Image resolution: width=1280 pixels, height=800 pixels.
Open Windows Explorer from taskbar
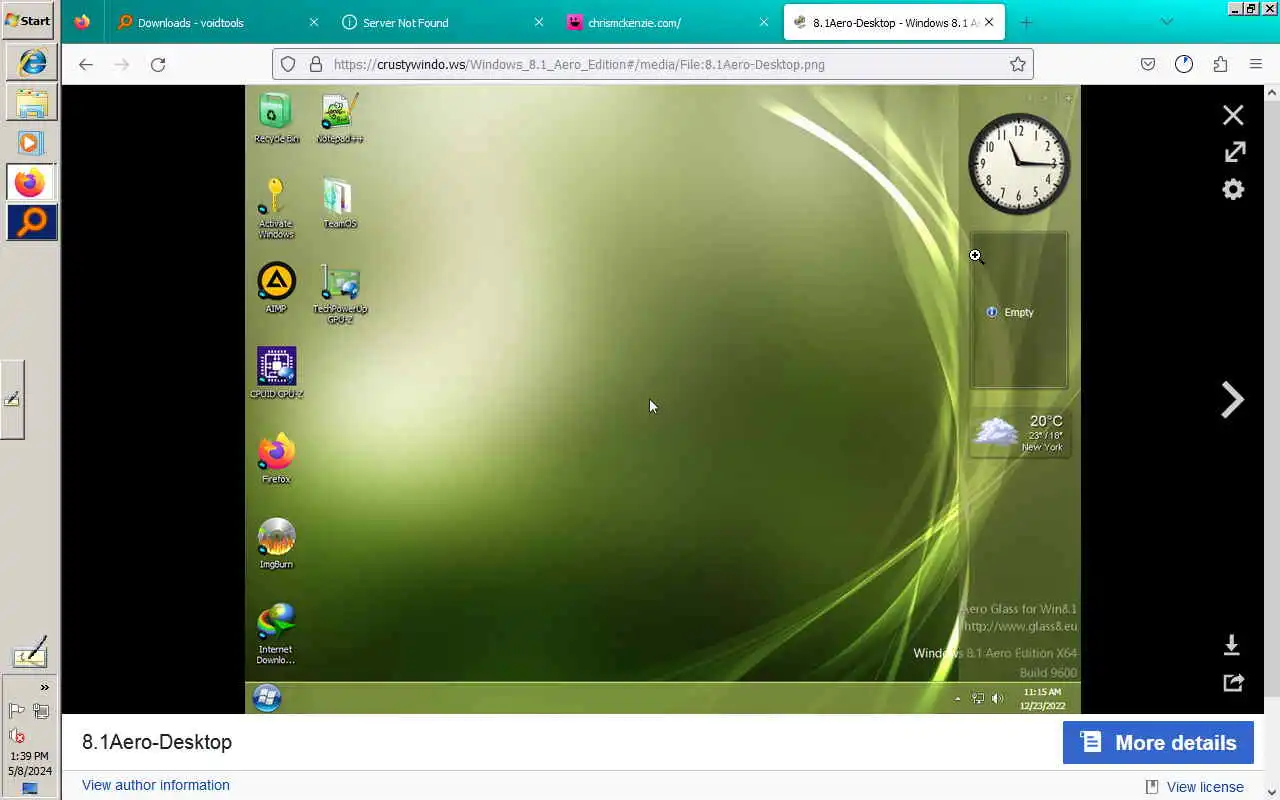tap(32, 102)
